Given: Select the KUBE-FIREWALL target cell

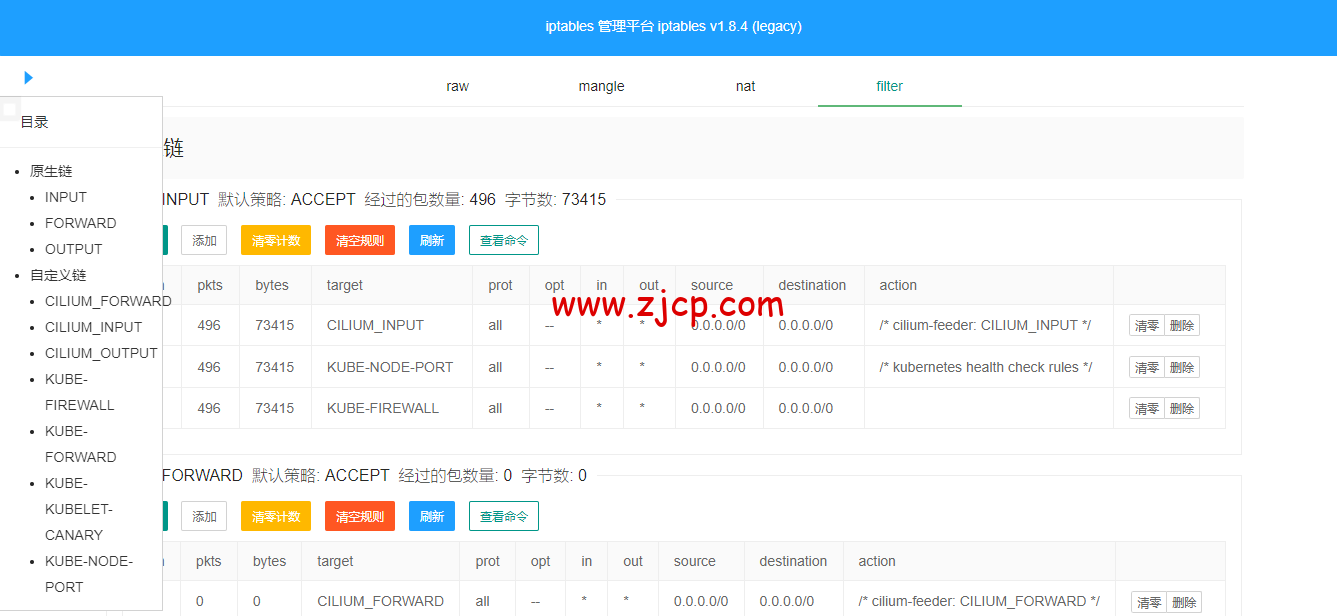Looking at the screenshot, I should pyautogui.click(x=392, y=408).
